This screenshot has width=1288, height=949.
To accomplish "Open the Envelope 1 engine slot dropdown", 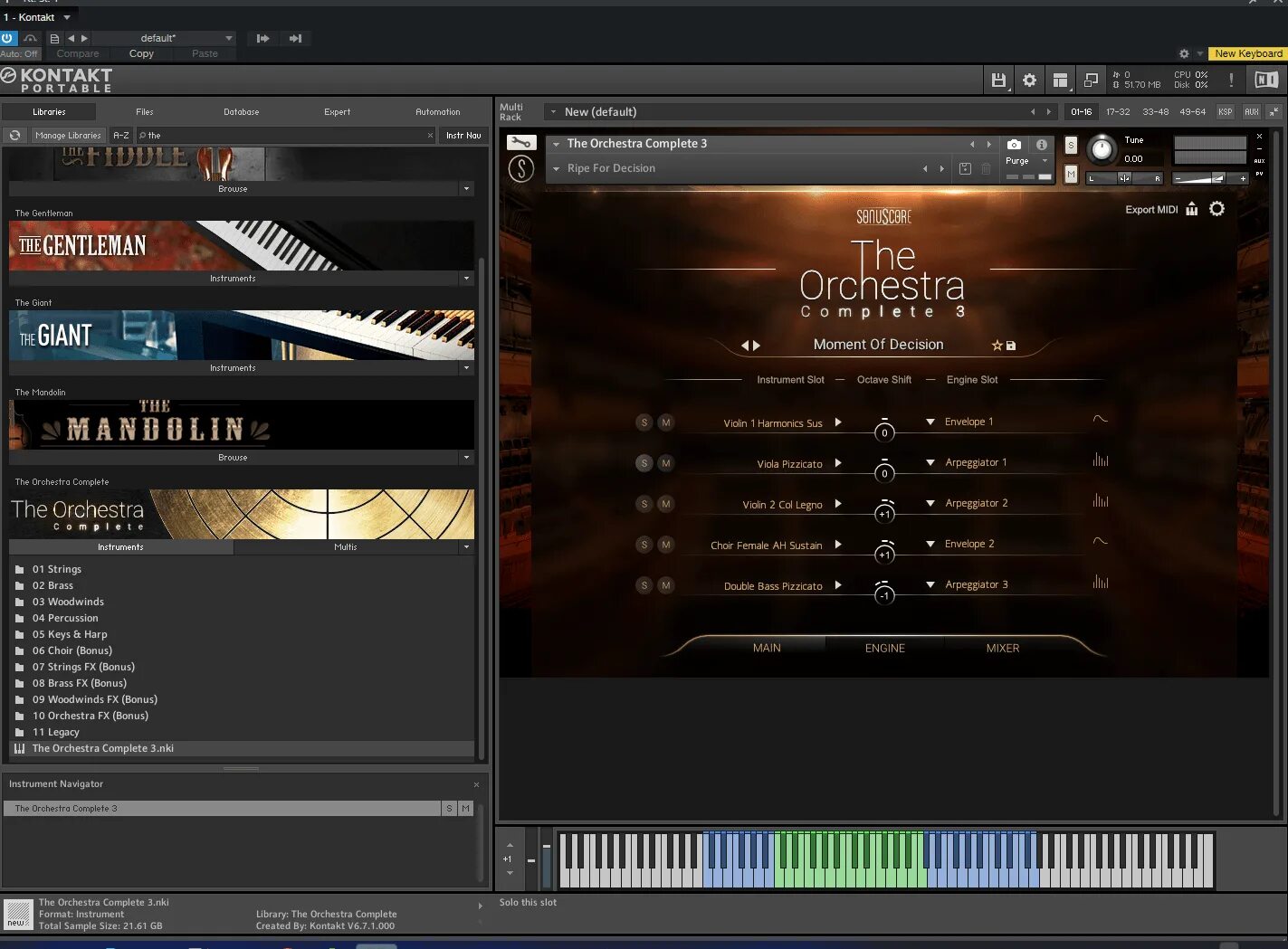I will (930, 422).
